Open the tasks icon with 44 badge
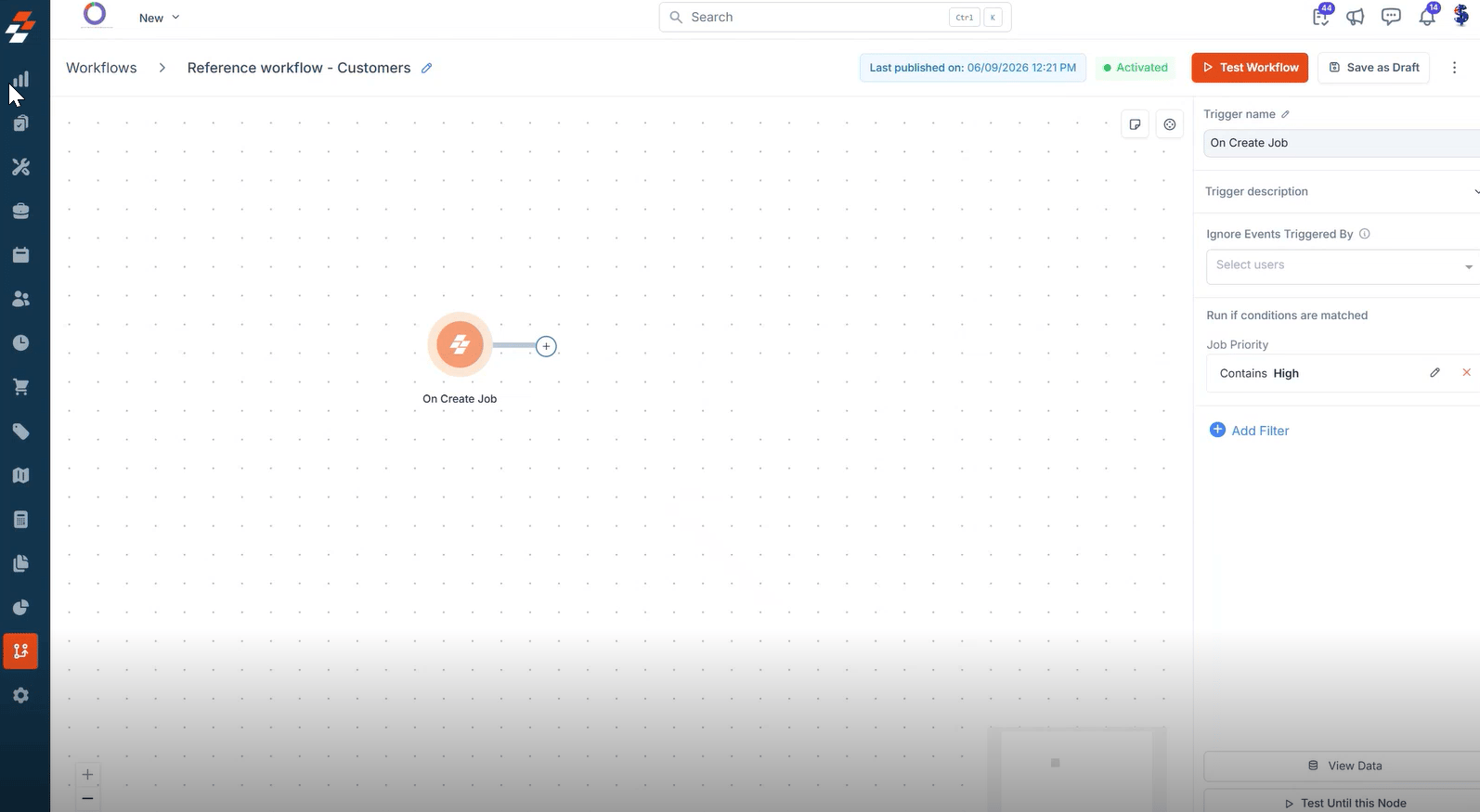The width and height of the screenshot is (1480, 812). coord(1321,16)
